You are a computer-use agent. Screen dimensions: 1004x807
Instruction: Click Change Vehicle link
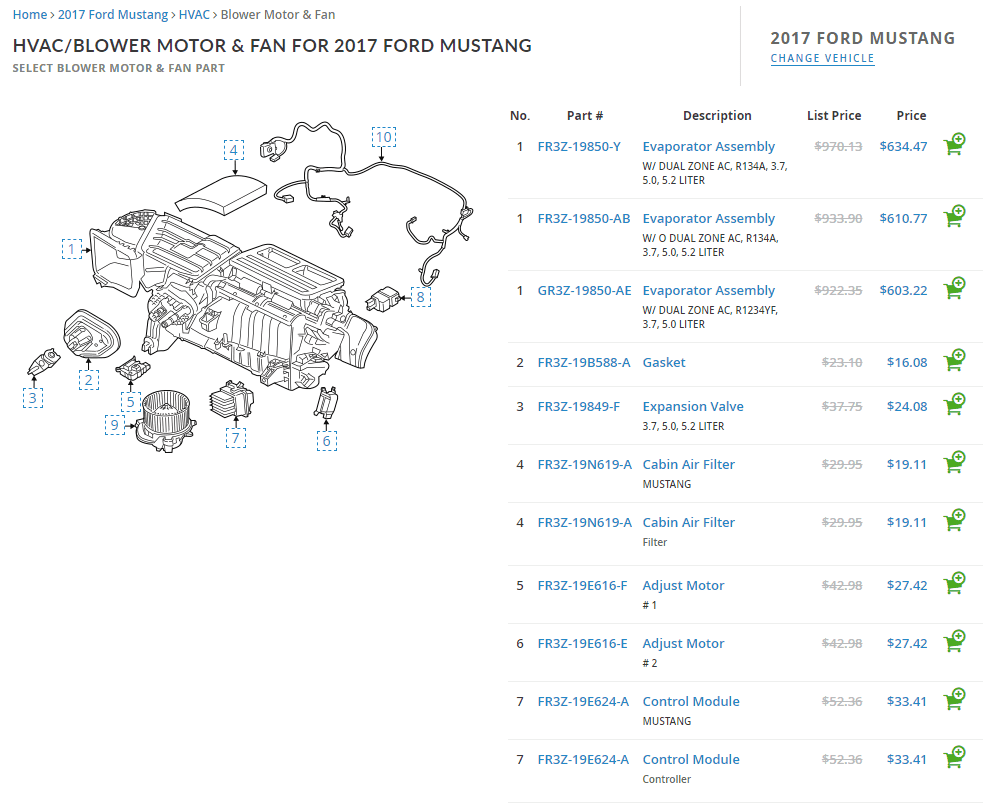pos(822,58)
